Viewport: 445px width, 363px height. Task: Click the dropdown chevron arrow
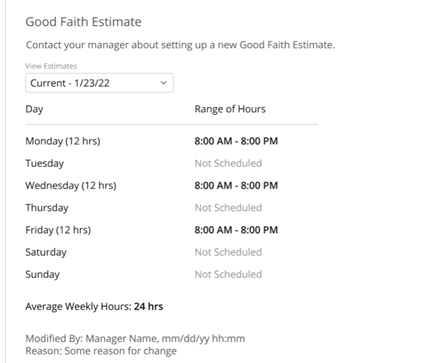163,83
